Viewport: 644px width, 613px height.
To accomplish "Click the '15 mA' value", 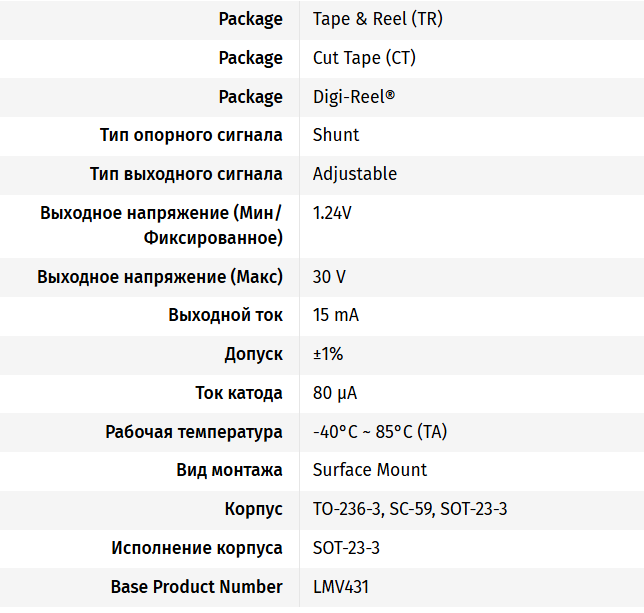I will pyautogui.click(x=336, y=315).
